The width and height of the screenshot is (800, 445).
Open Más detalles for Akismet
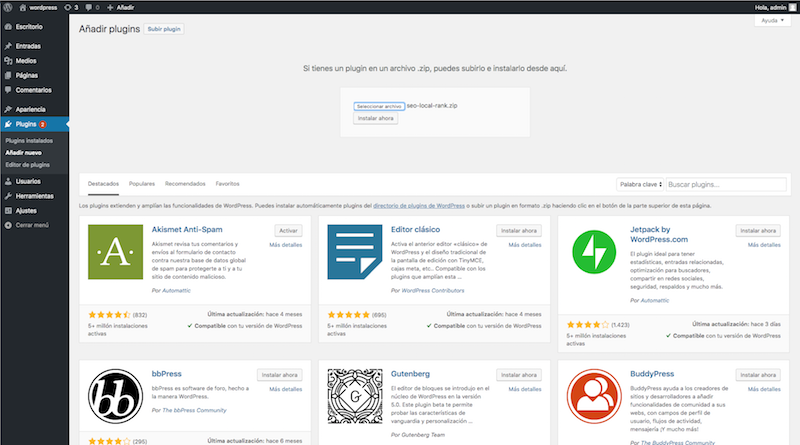[286, 245]
